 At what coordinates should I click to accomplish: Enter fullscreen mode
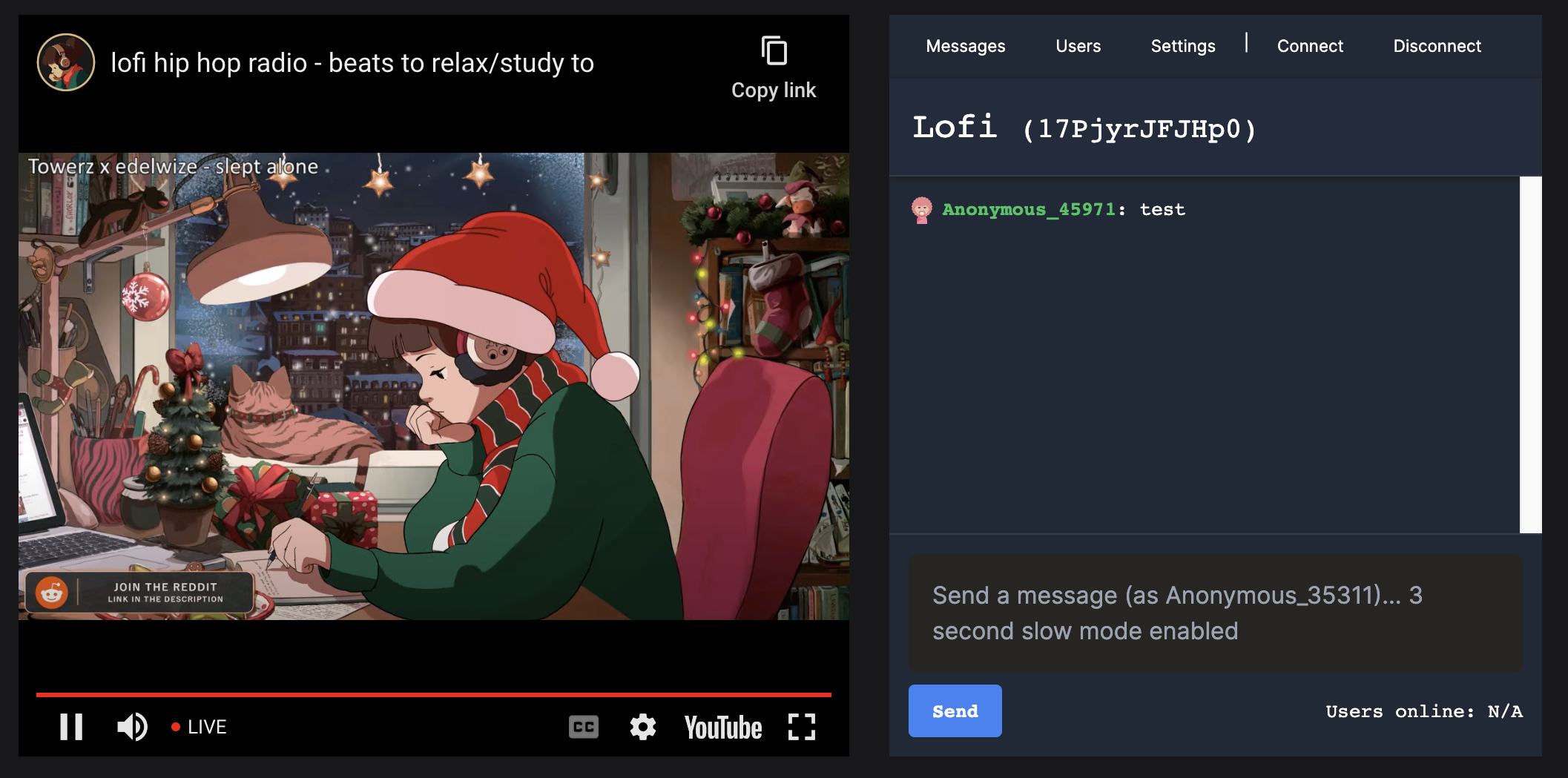[802, 727]
